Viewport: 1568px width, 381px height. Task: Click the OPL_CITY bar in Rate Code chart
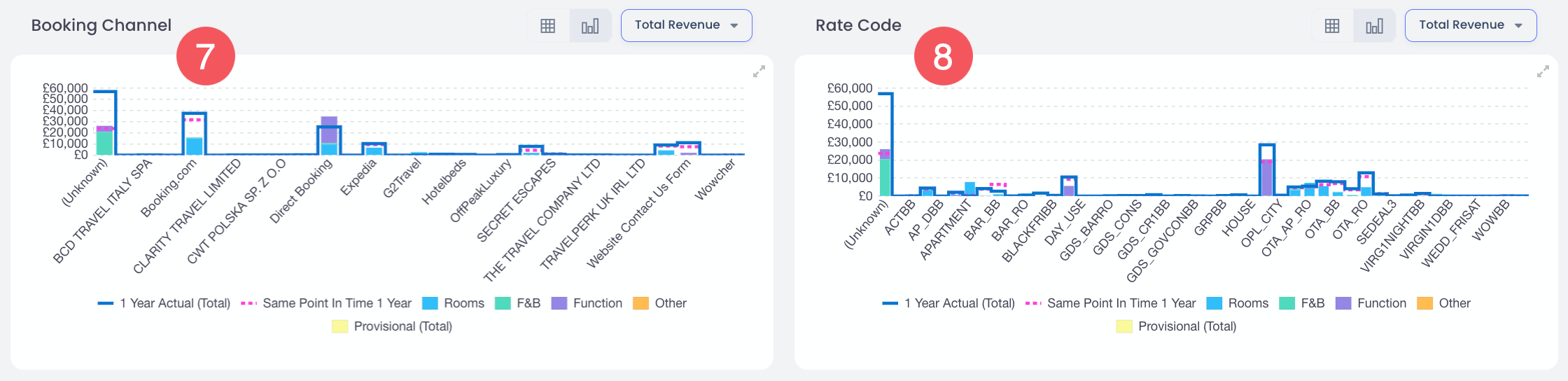[x=1266, y=172]
